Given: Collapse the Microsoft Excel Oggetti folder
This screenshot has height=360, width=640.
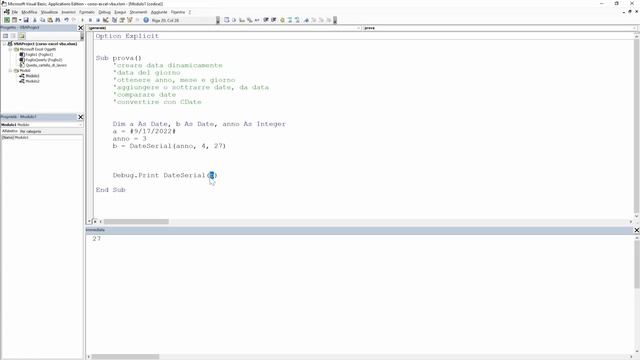Looking at the screenshot, I should [11, 49].
